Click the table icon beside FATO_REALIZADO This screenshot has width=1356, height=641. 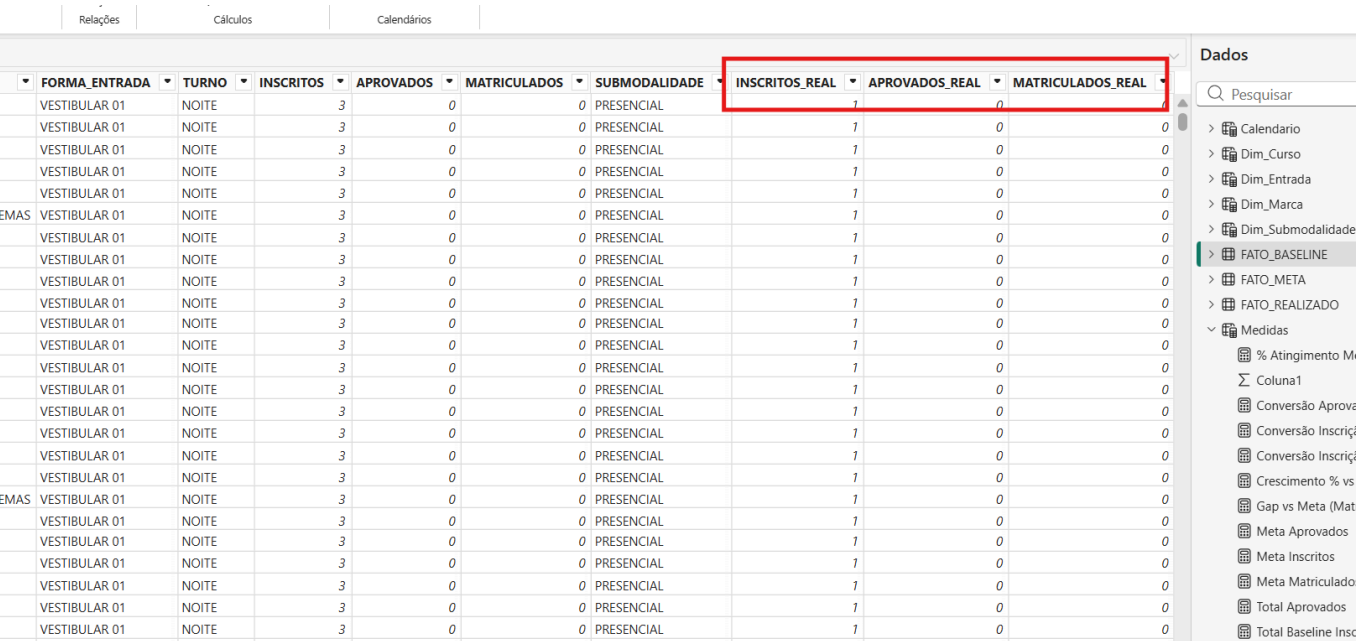(1229, 305)
